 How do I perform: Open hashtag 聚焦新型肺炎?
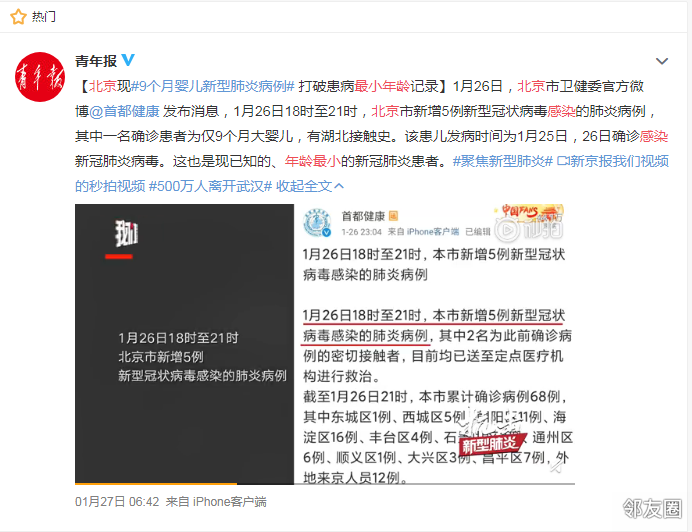[503, 161]
